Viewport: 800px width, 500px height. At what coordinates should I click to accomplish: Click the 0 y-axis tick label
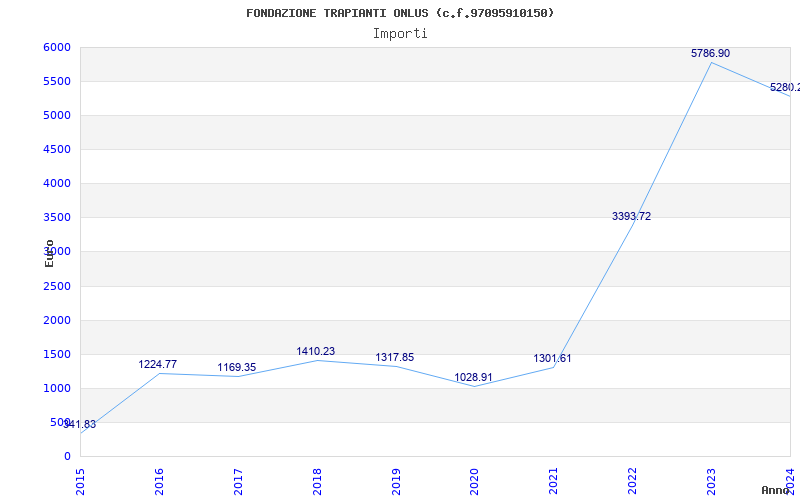click(67, 457)
